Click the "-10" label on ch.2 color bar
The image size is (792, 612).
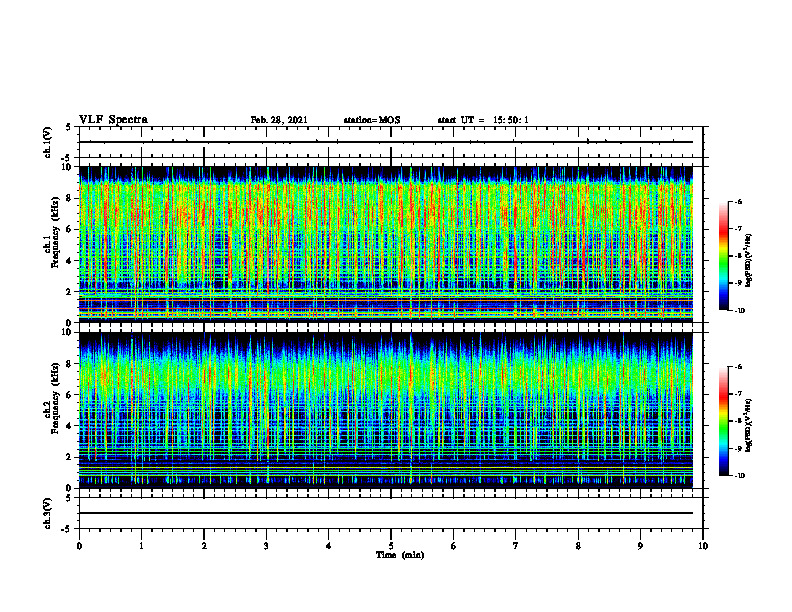tap(740, 475)
